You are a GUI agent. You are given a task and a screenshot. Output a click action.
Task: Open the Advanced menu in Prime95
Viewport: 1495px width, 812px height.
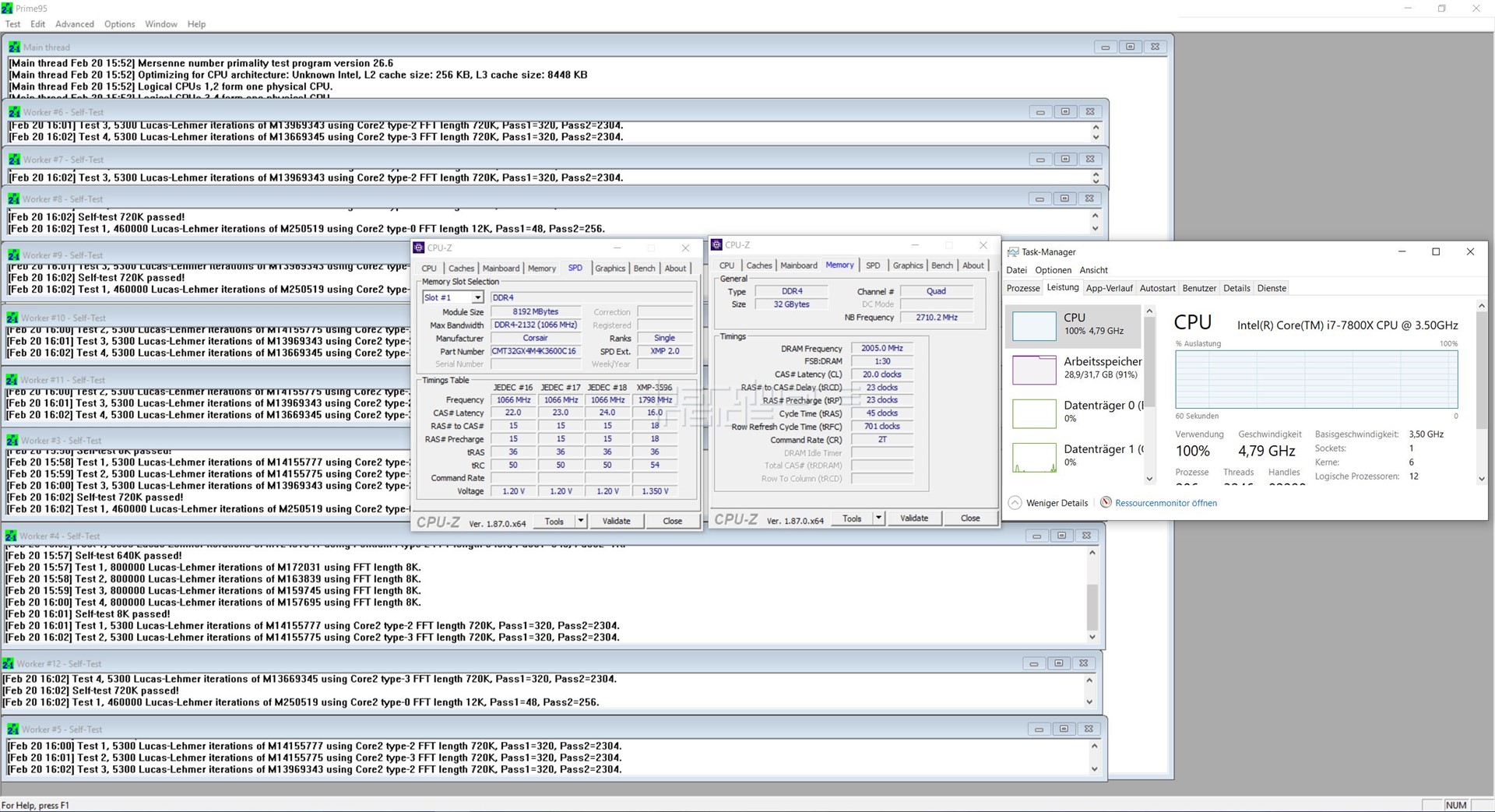[75, 24]
